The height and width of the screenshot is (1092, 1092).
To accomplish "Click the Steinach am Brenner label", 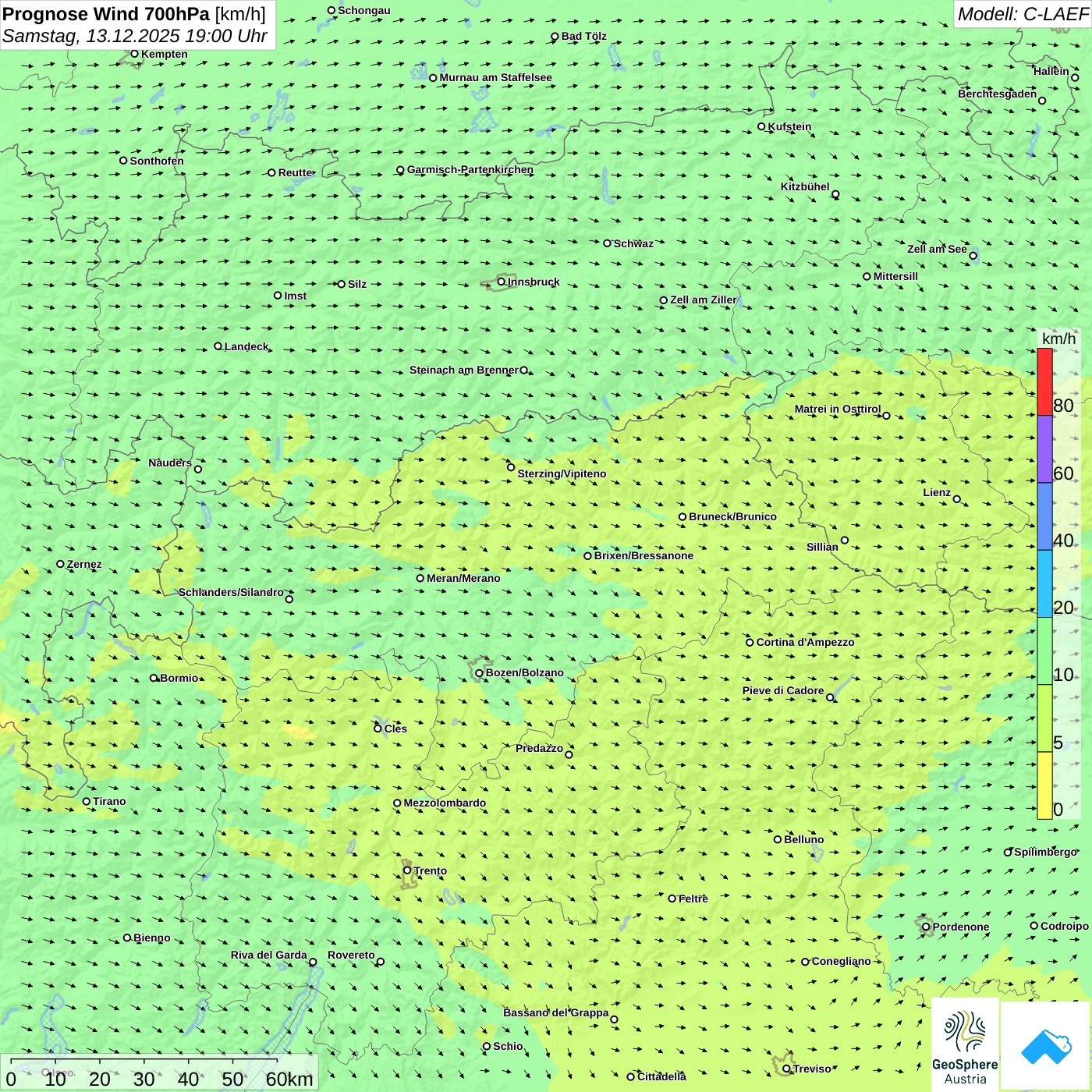I will coord(464,370).
